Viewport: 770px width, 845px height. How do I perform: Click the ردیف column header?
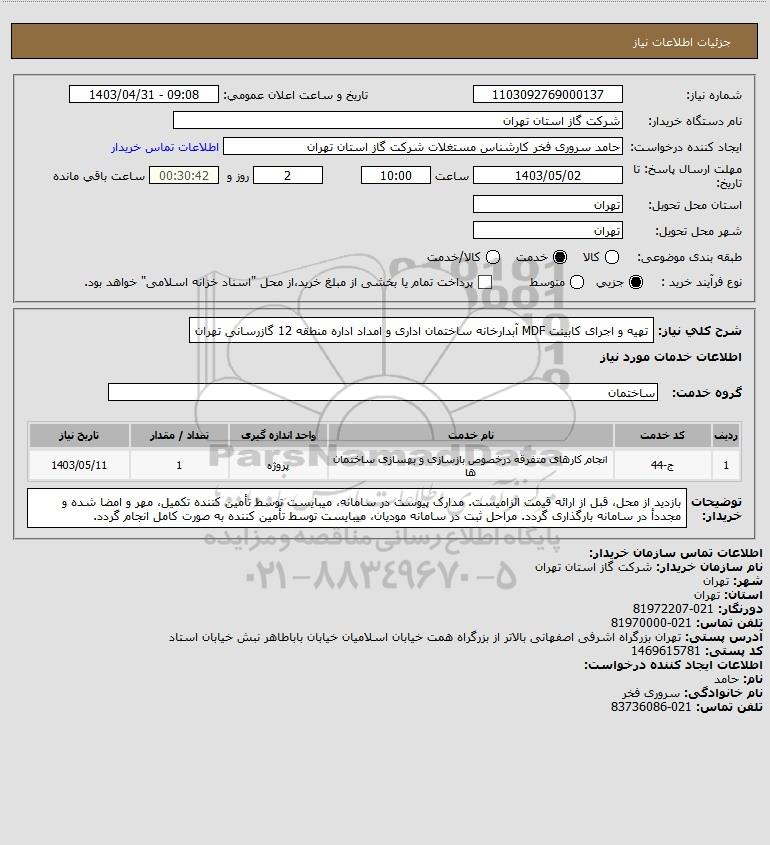click(x=726, y=435)
